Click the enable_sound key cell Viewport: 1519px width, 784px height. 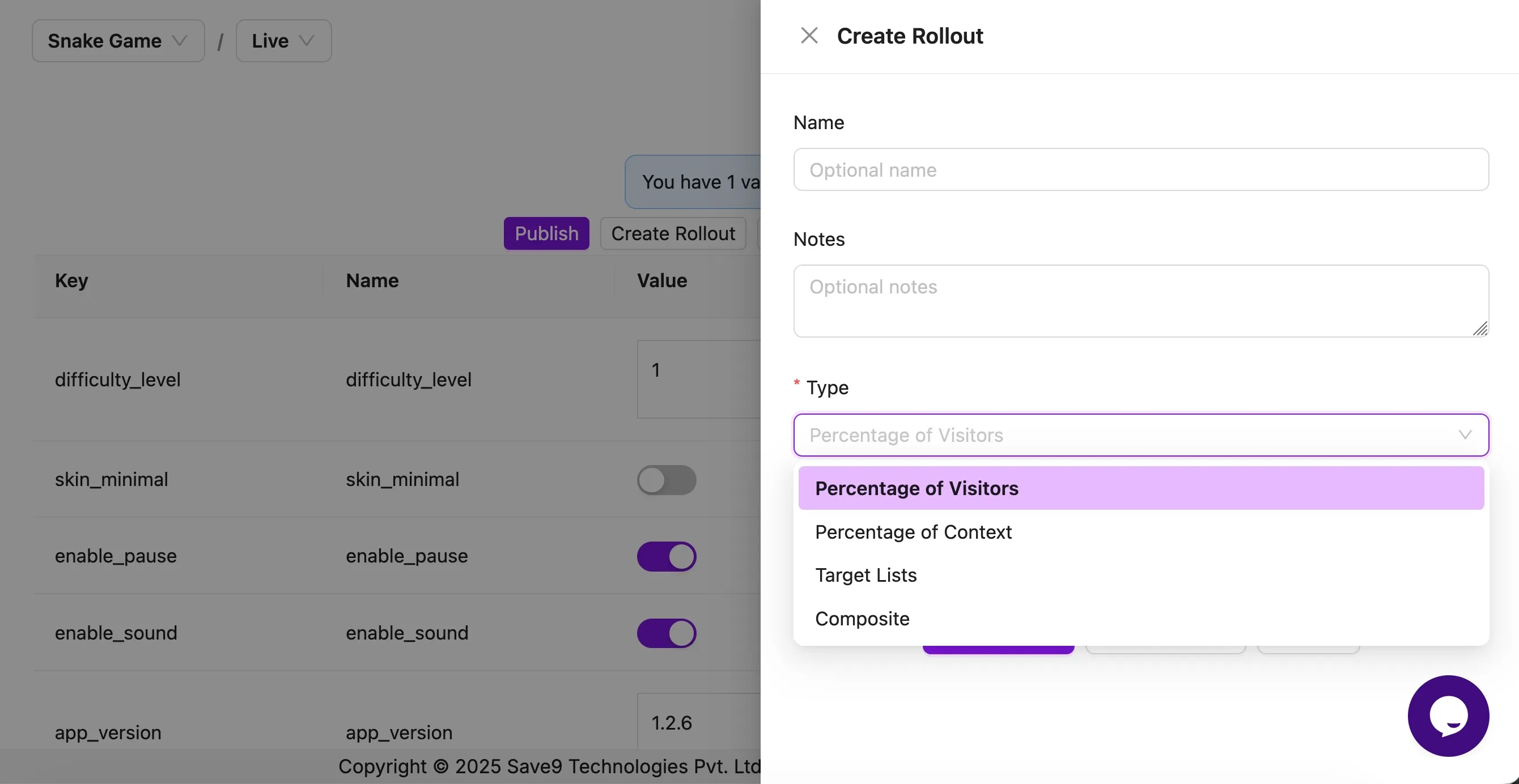coord(116,633)
